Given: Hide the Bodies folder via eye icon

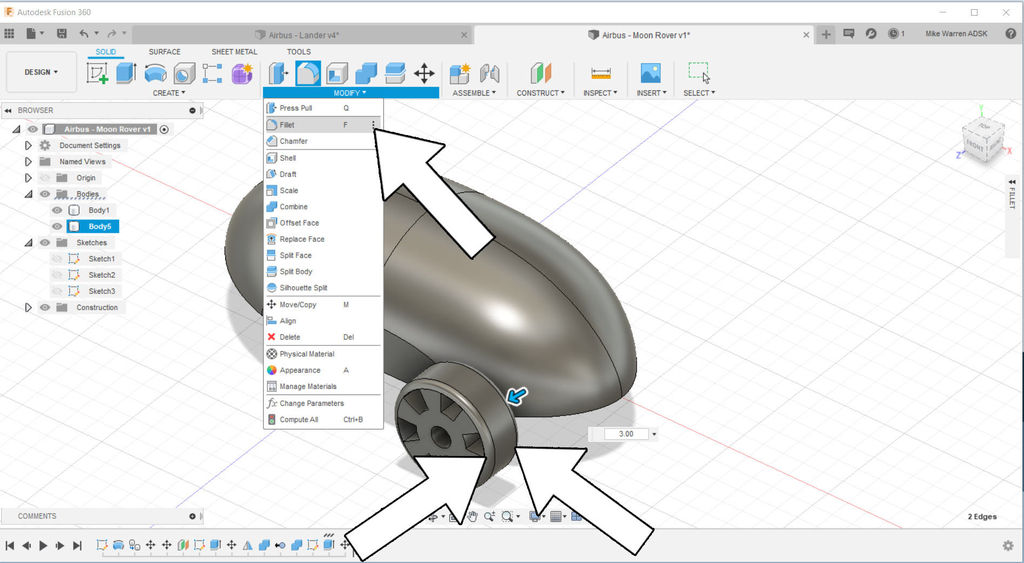Looking at the screenshot, I should (x=44, y=194).
